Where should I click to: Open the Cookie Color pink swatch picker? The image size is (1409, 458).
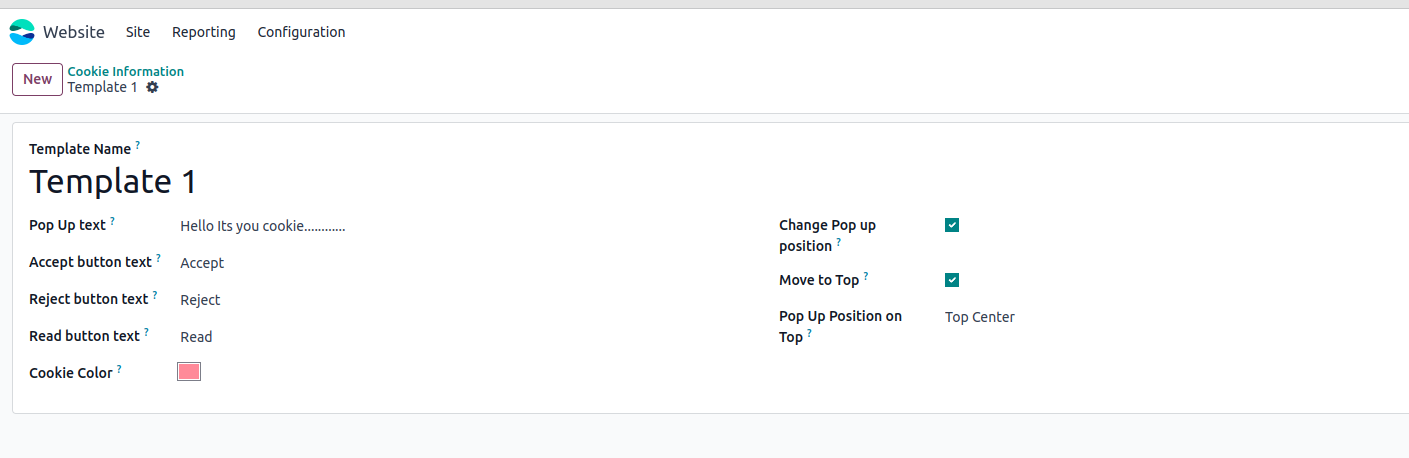189,372
